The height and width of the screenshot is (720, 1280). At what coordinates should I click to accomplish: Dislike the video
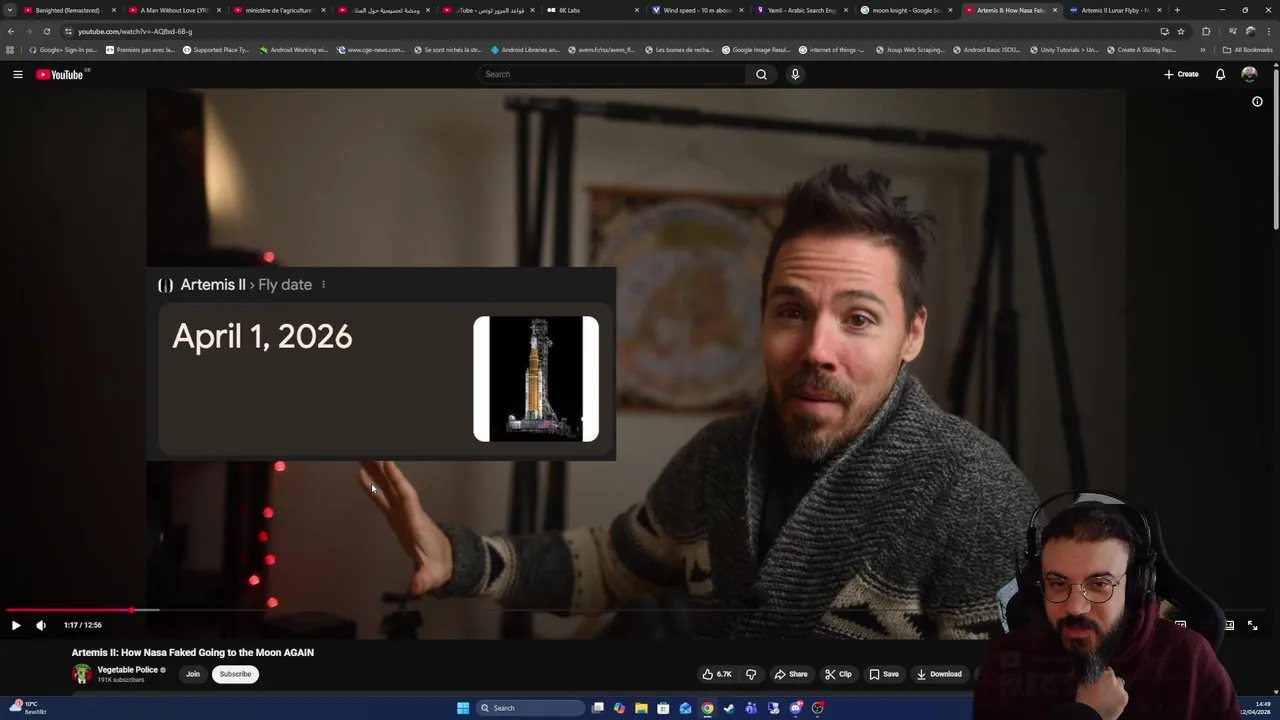751,674
